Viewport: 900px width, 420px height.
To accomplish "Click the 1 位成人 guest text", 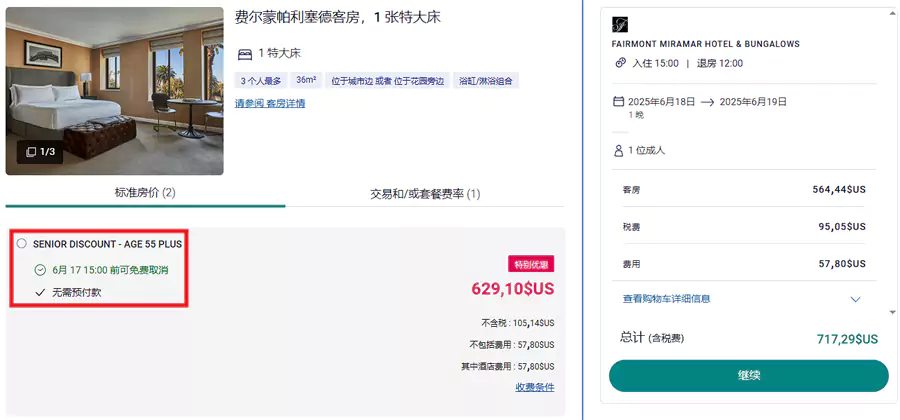I will pos(647,150).
